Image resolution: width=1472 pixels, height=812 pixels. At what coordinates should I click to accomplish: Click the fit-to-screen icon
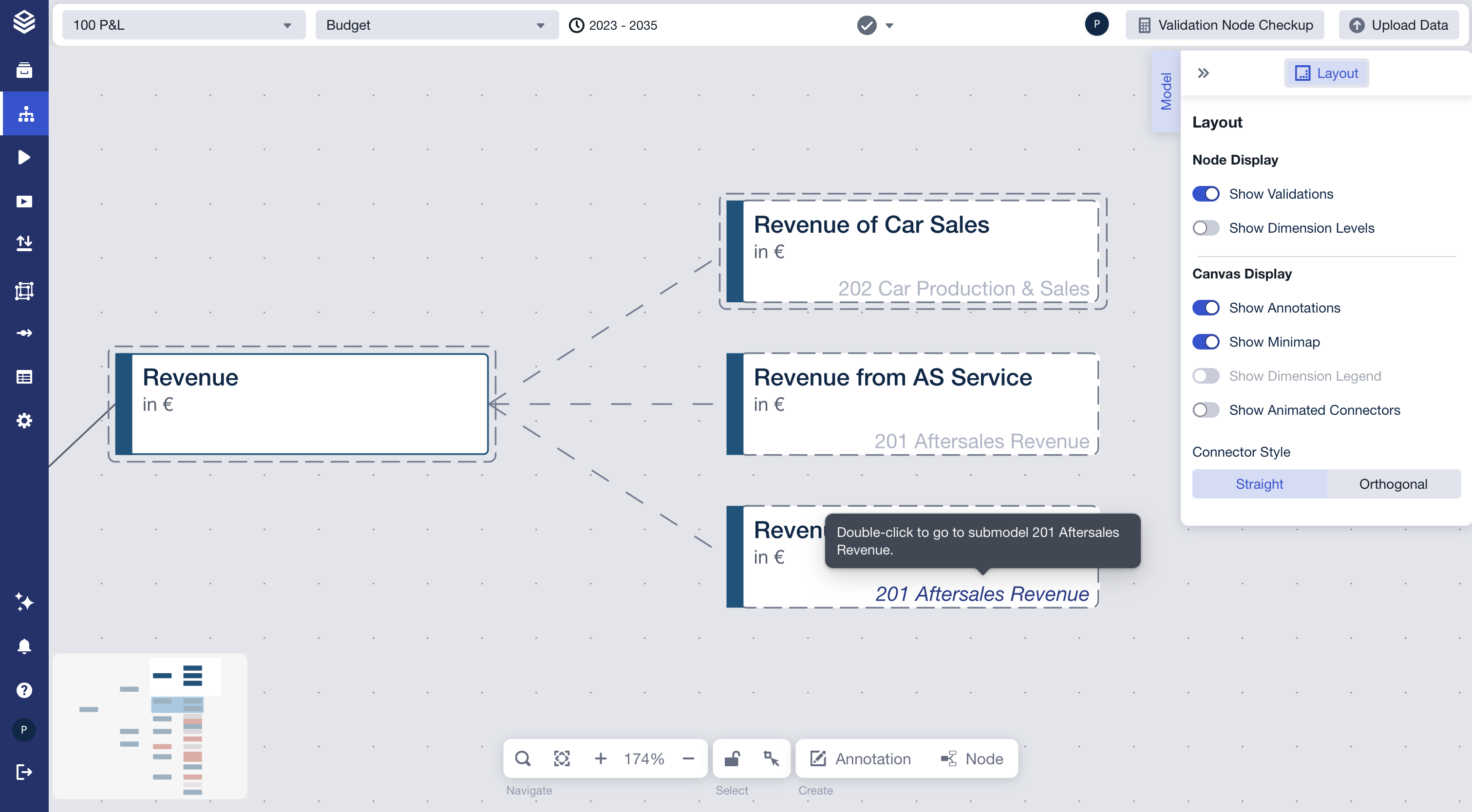[562, 758]
